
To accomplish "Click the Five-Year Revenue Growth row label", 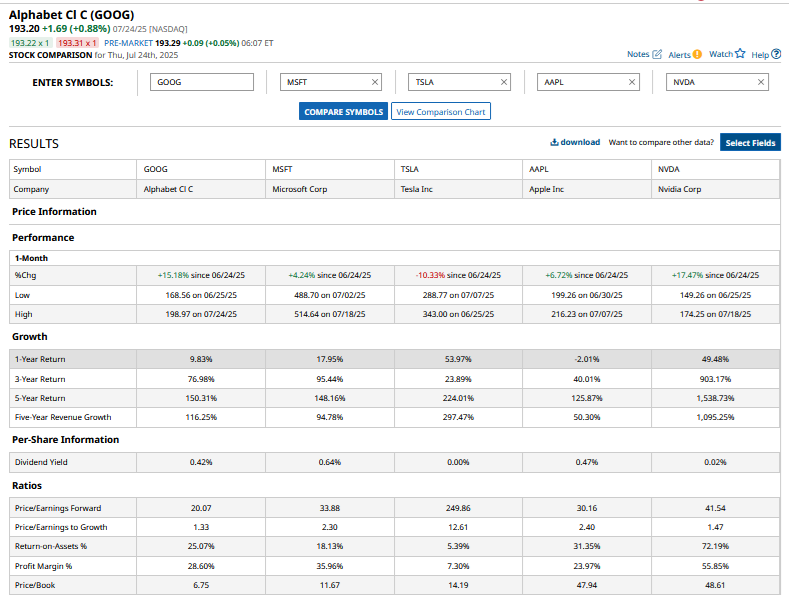I will pyautogui.click(x=63, y=417).
